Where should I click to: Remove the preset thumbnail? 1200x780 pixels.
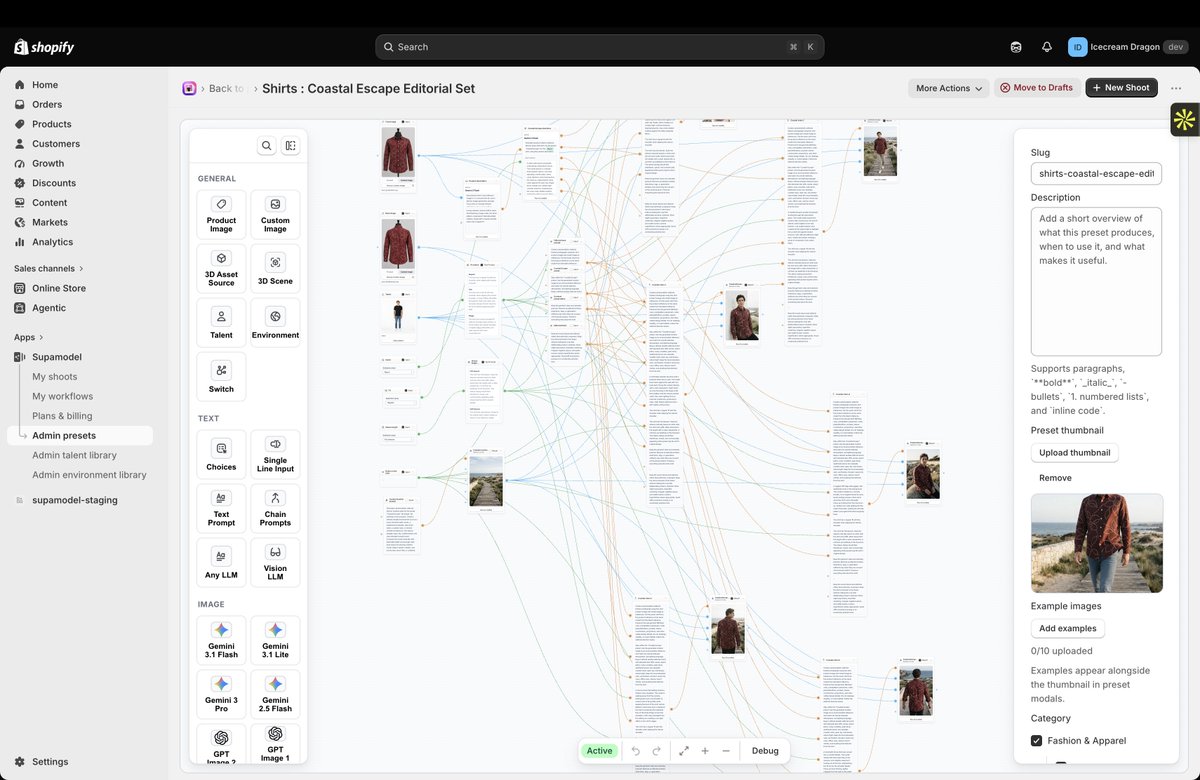coord(1055,478)
